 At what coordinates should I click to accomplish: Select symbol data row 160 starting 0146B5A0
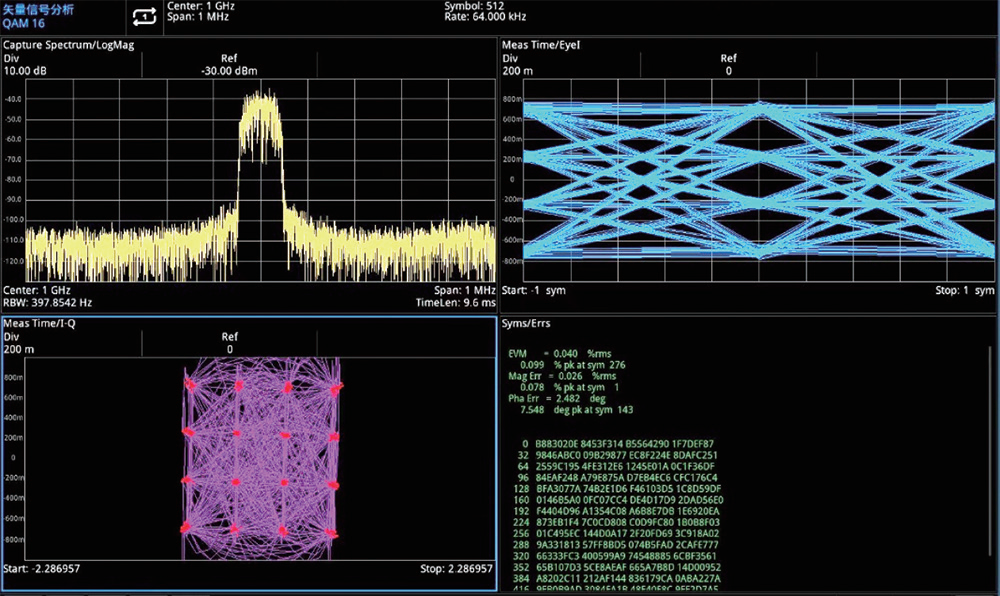pyautogui.click(x=618, y=500)
